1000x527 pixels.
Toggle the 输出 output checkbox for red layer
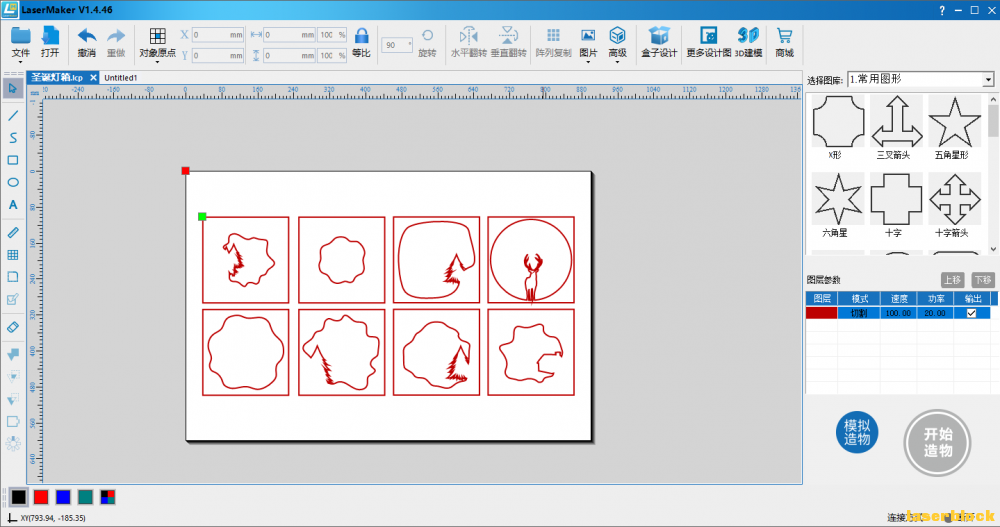point(971,313)
